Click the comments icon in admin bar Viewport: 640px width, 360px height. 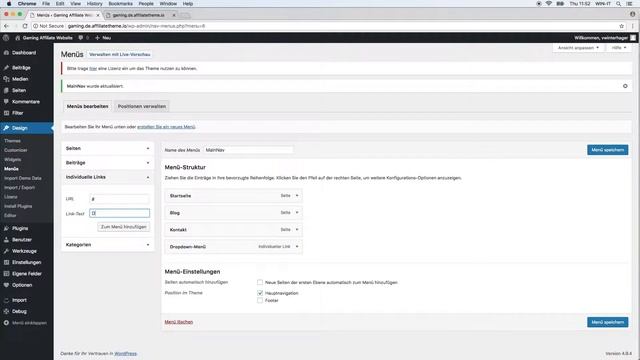[x=81, y=38]
